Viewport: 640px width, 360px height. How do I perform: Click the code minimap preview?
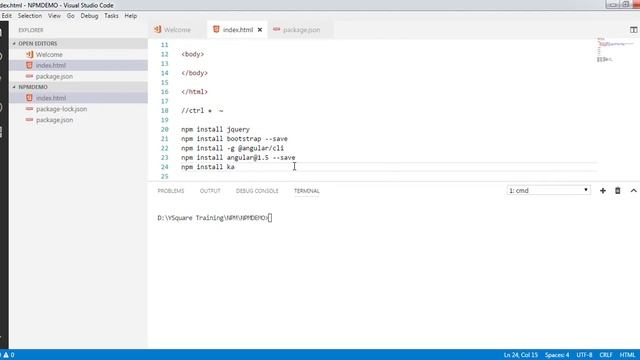pyautogui.click(x=616, y=50)
